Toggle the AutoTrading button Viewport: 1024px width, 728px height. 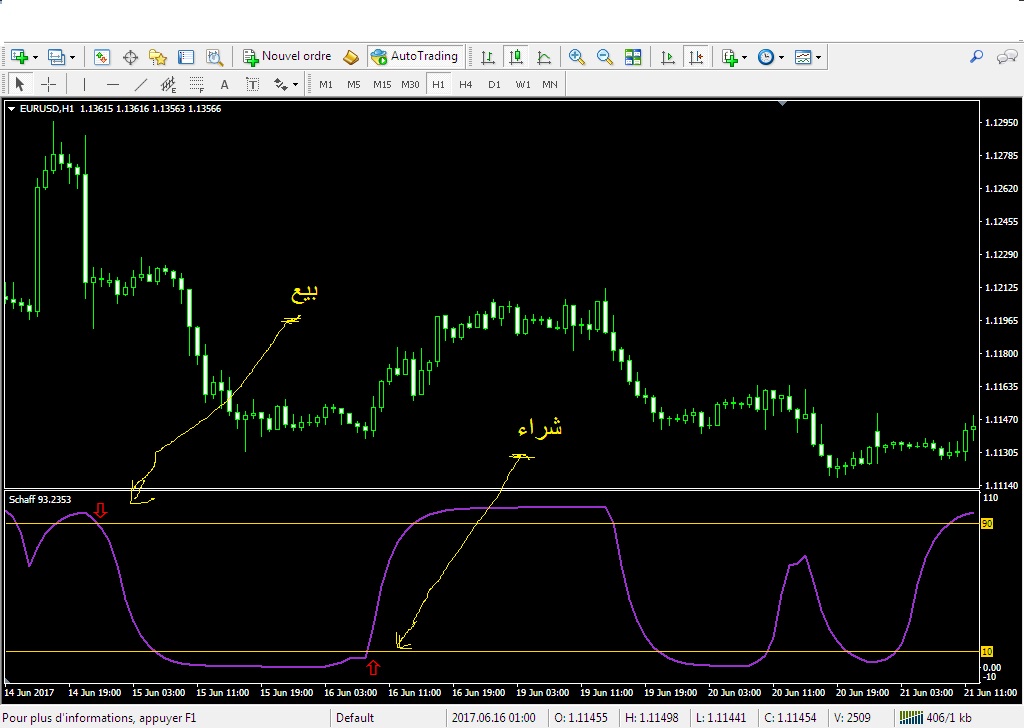414,57
